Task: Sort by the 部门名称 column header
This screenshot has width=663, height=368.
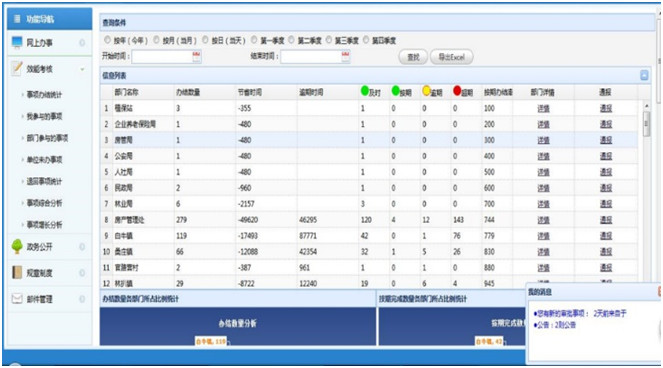Action: pos(126,92)
